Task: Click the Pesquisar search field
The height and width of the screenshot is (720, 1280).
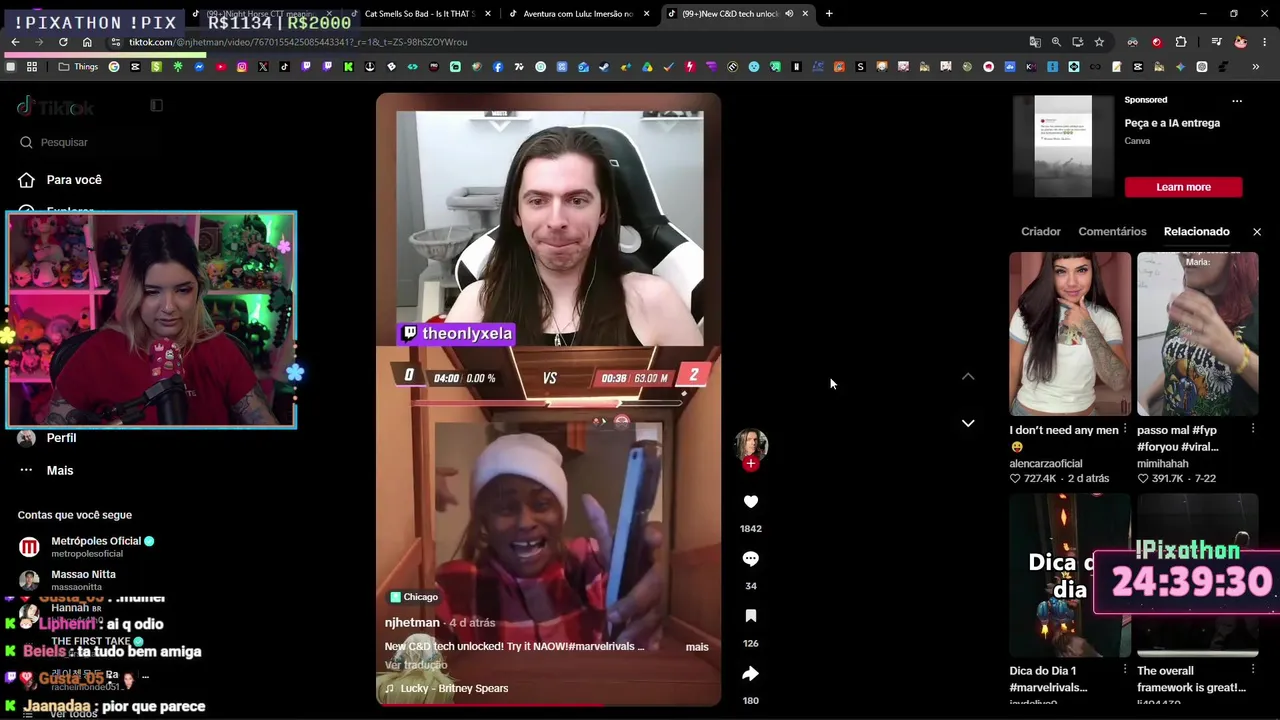Action: (90, 142)
